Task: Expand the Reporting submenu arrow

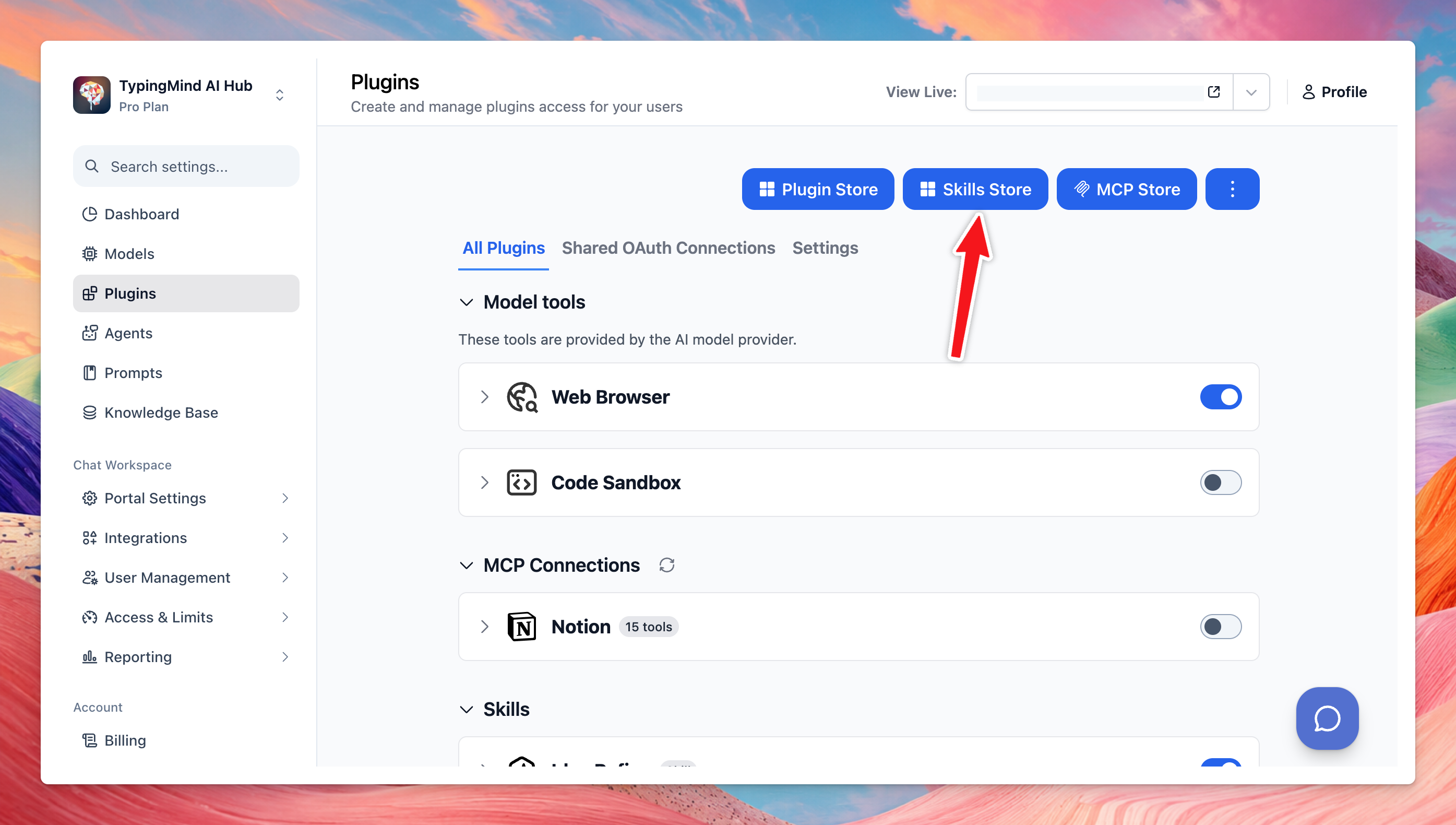Action: pos(285,657)
